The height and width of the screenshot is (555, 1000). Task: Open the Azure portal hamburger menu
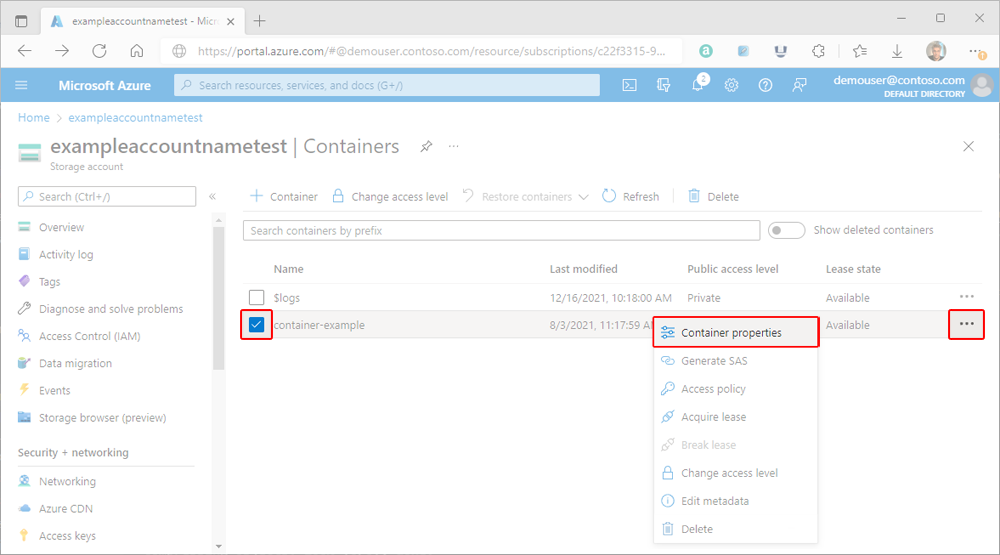click(22, 86)
